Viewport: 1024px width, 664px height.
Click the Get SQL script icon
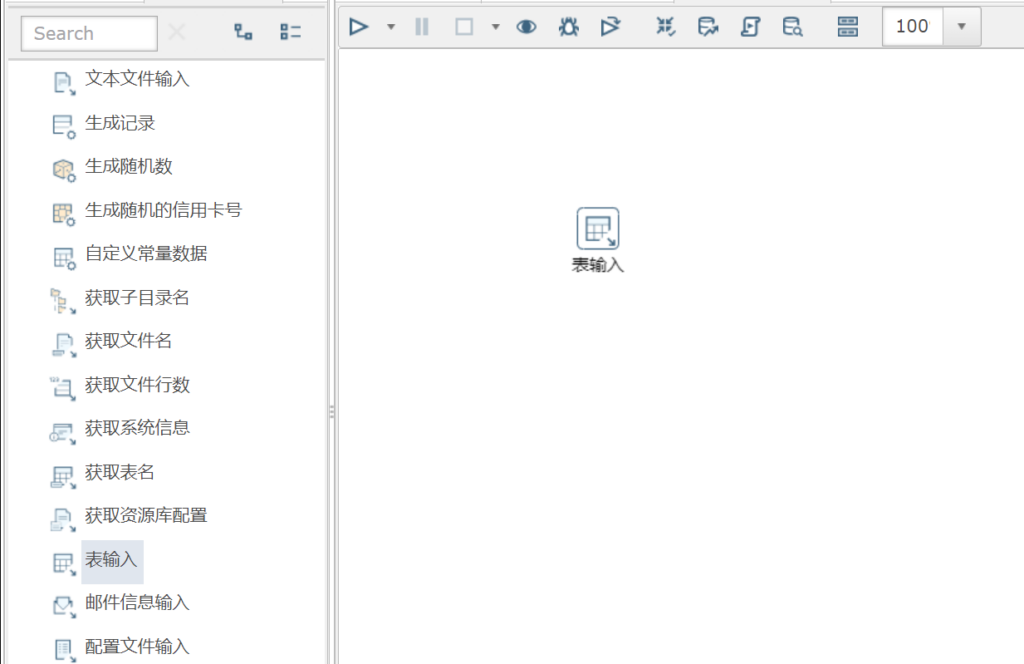point(750,27)
